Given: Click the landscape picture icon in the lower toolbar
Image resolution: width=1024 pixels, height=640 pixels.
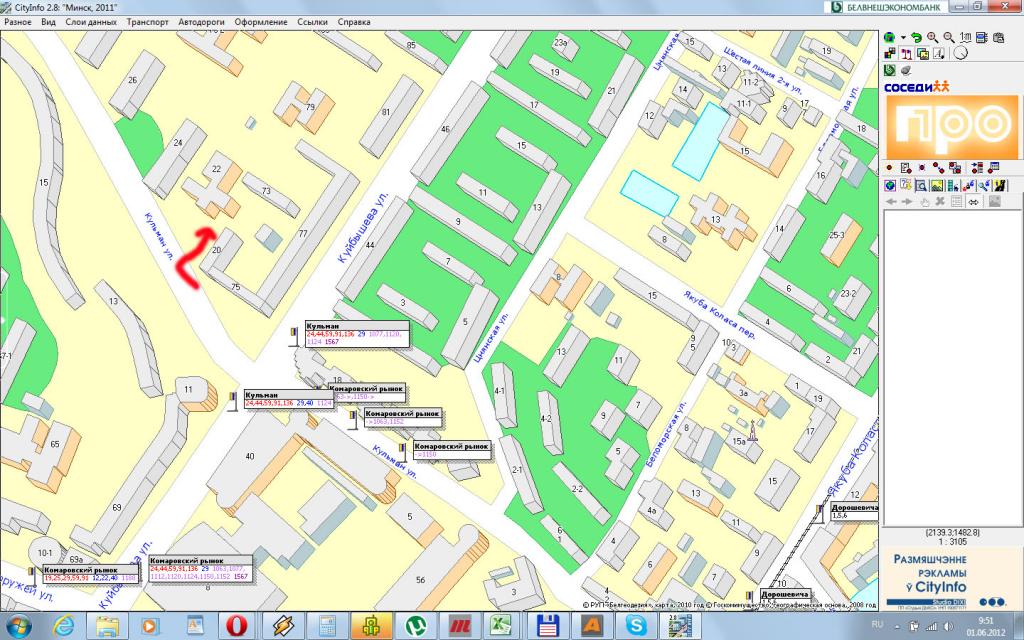Looking at the screenshot, I should (x=938, y=185).
